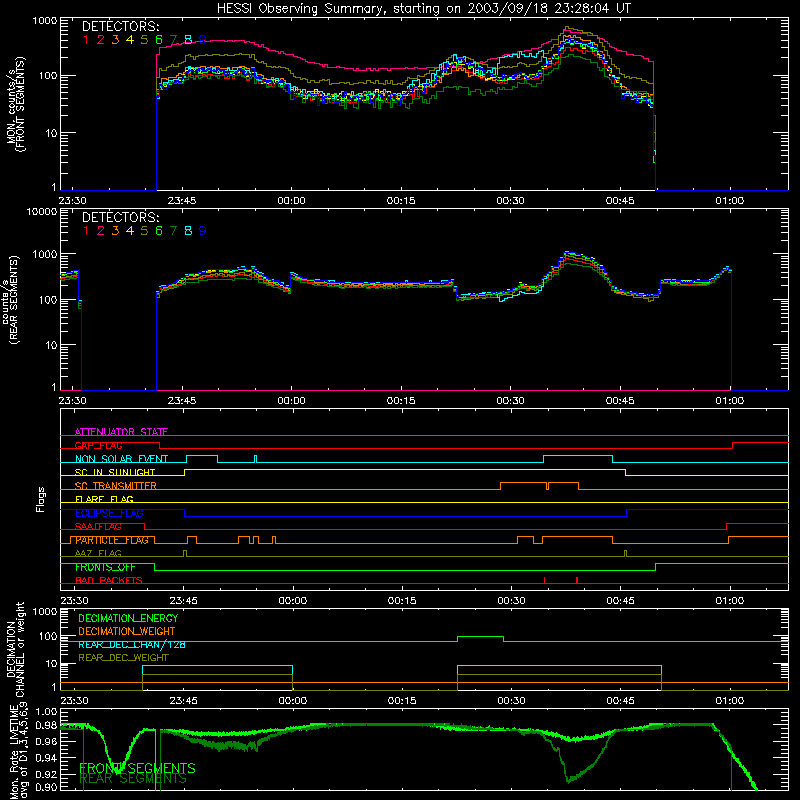Click the PARTICLE_FLAG label
This screenshot has height=800, width=800.
(x=112, y=540)
